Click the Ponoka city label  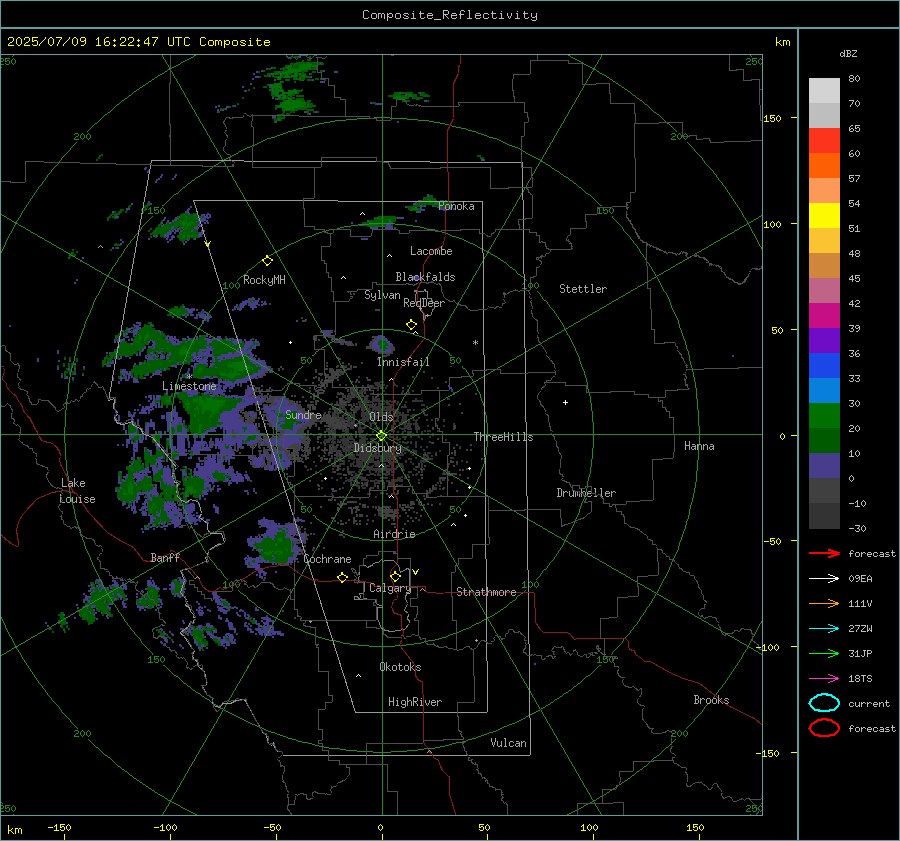pos(456,206)
